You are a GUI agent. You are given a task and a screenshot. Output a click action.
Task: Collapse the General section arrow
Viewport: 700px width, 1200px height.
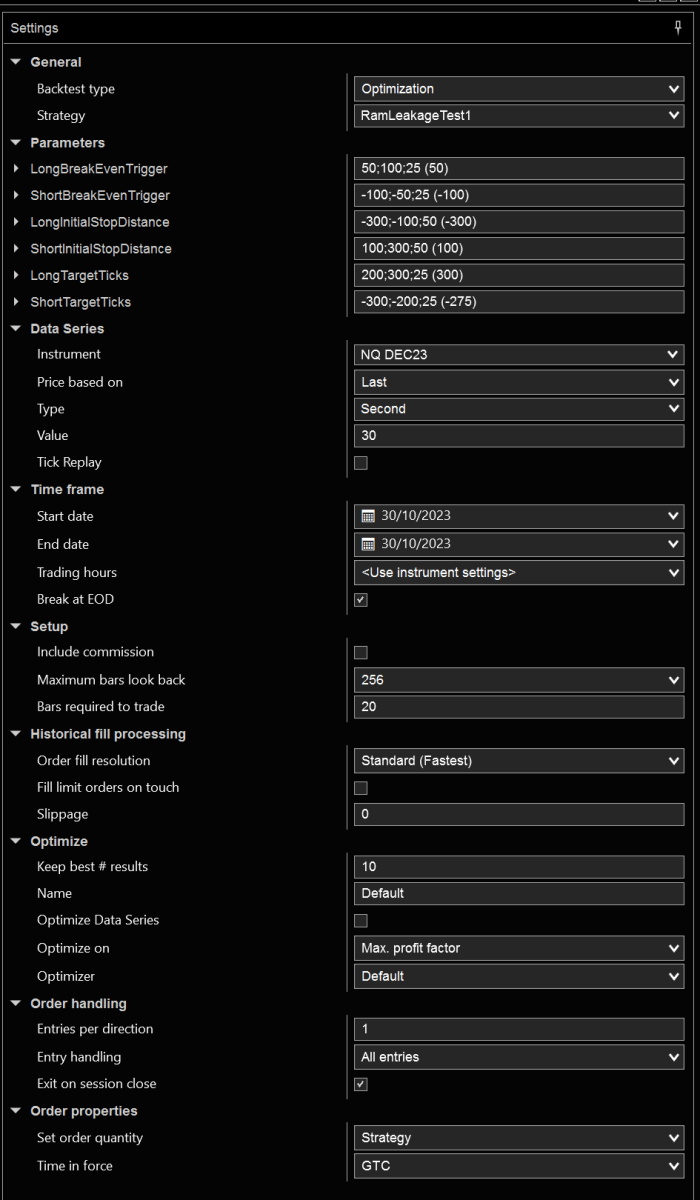click(16, 62)
